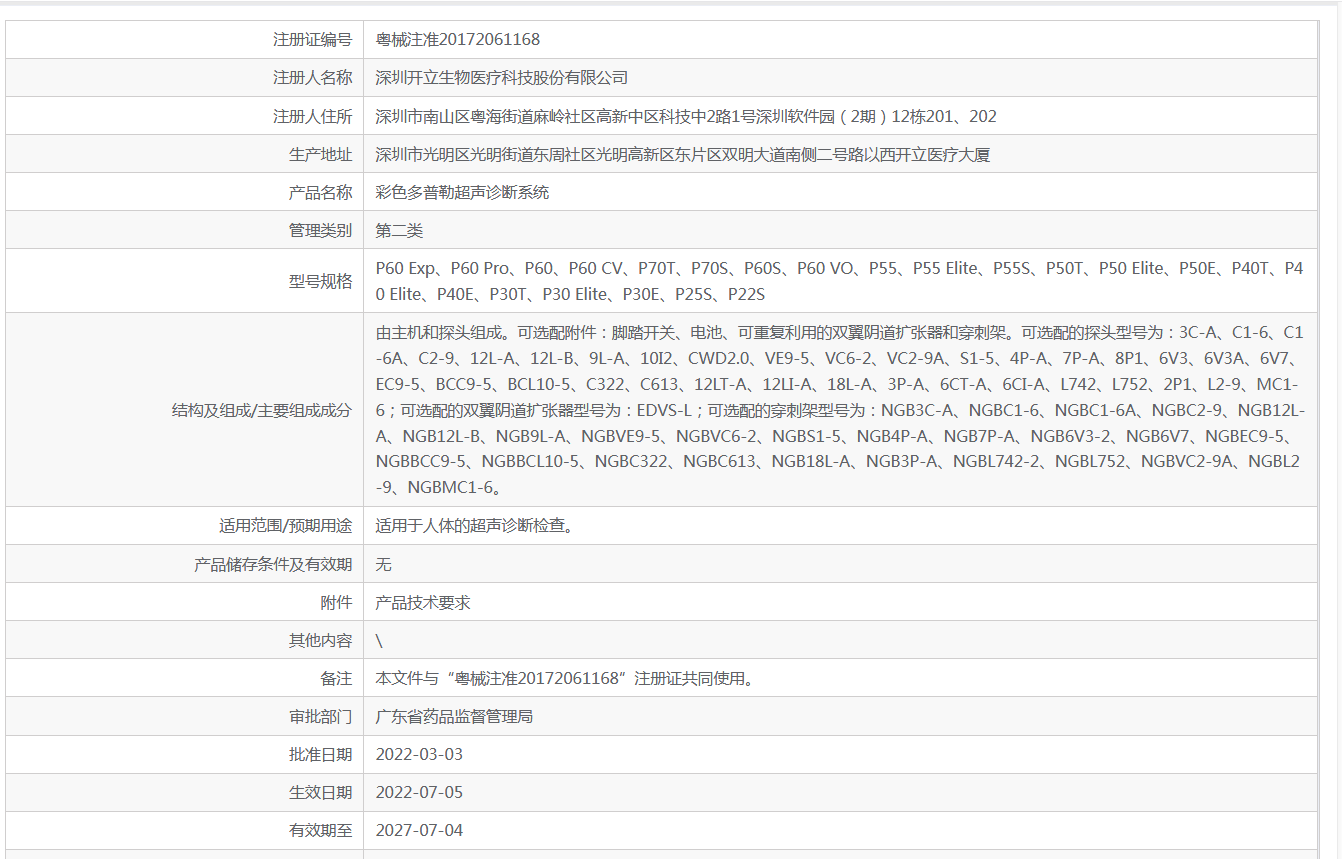
Task: Click the '审批部门' row label
Action: click(x=320, y=716)
